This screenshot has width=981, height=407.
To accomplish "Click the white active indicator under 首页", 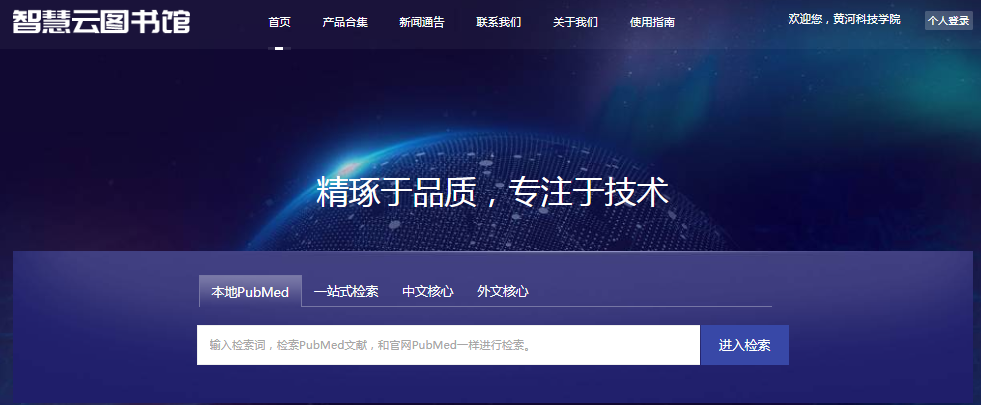I will click(x=279, y=48).
